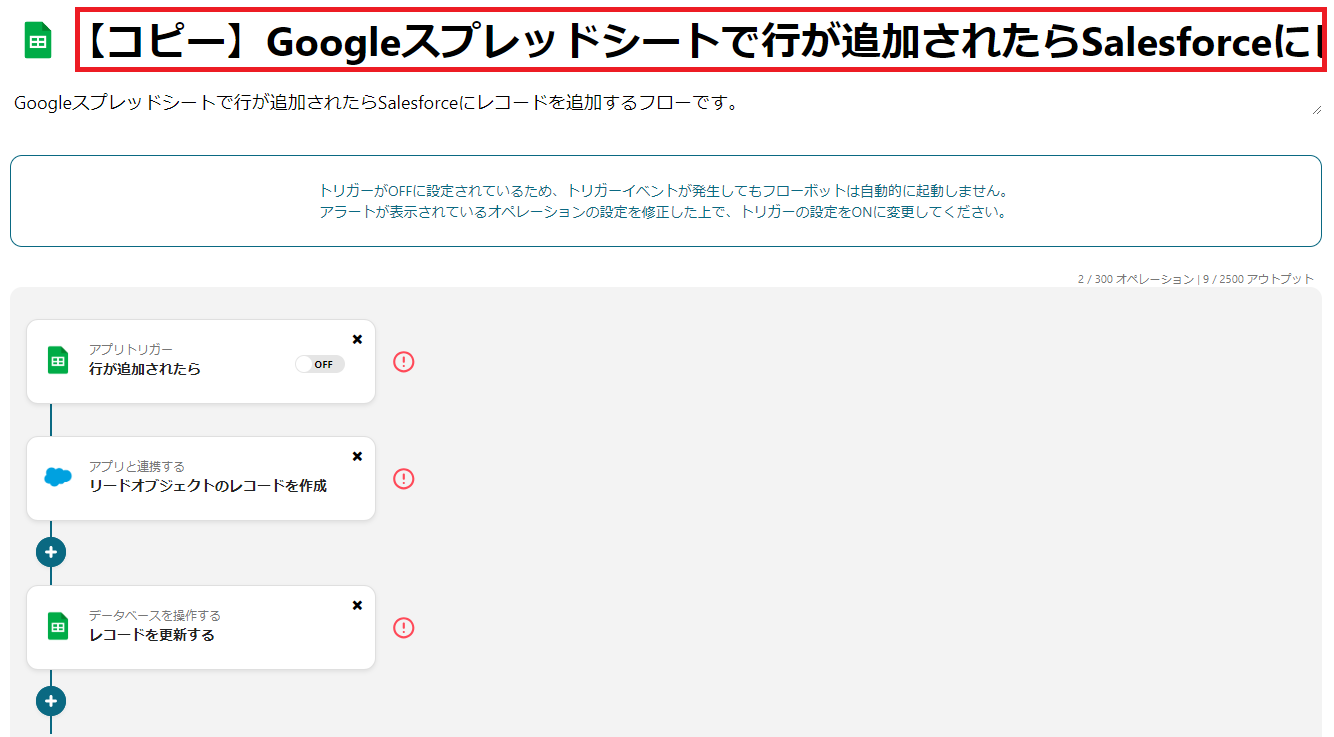Screen dimensions: 1334x737
Task: Open the レコードを更新する step
Action: tap(201, 627)
